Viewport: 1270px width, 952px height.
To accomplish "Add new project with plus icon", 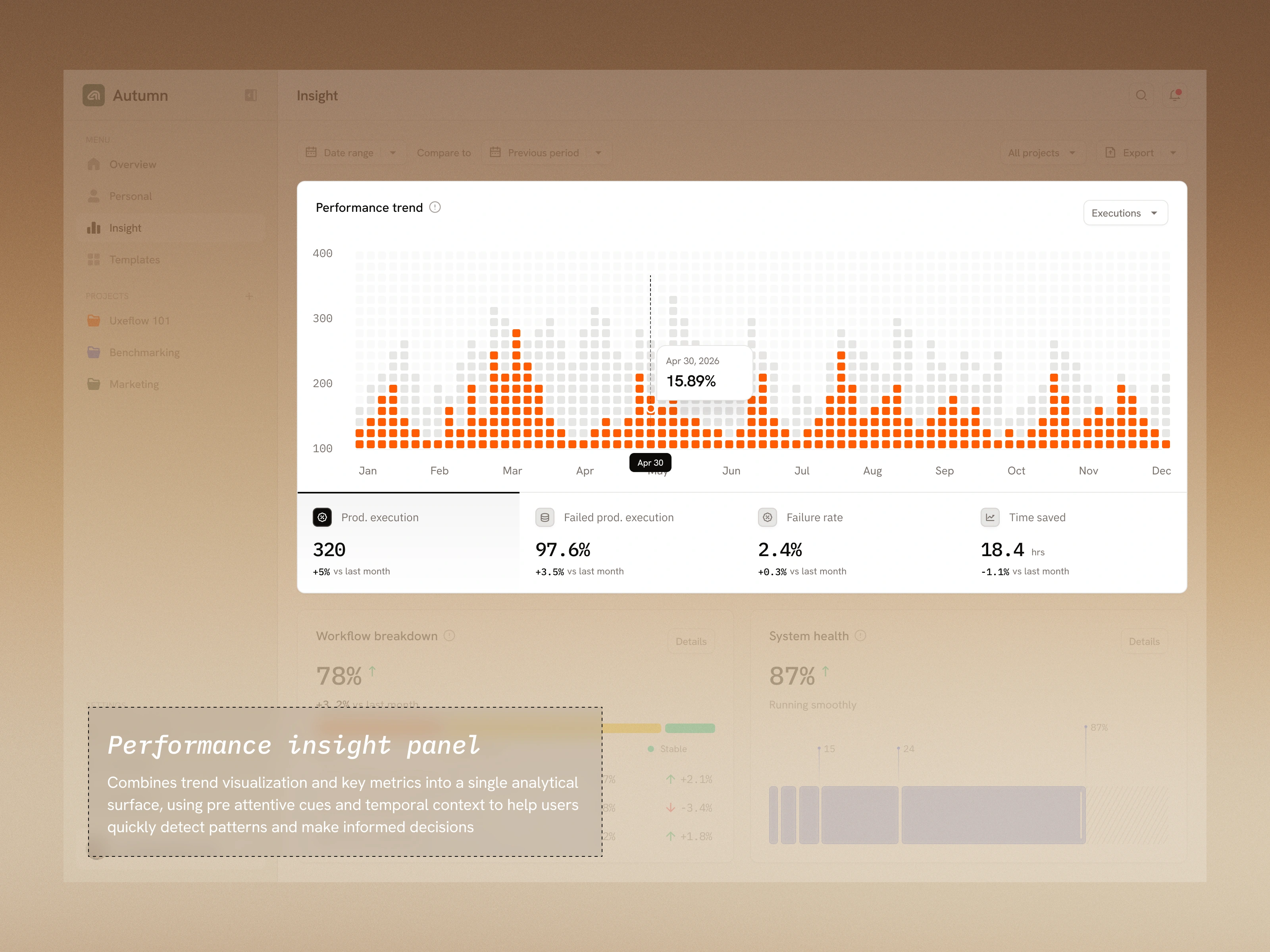I will click(x=249, y=296).
